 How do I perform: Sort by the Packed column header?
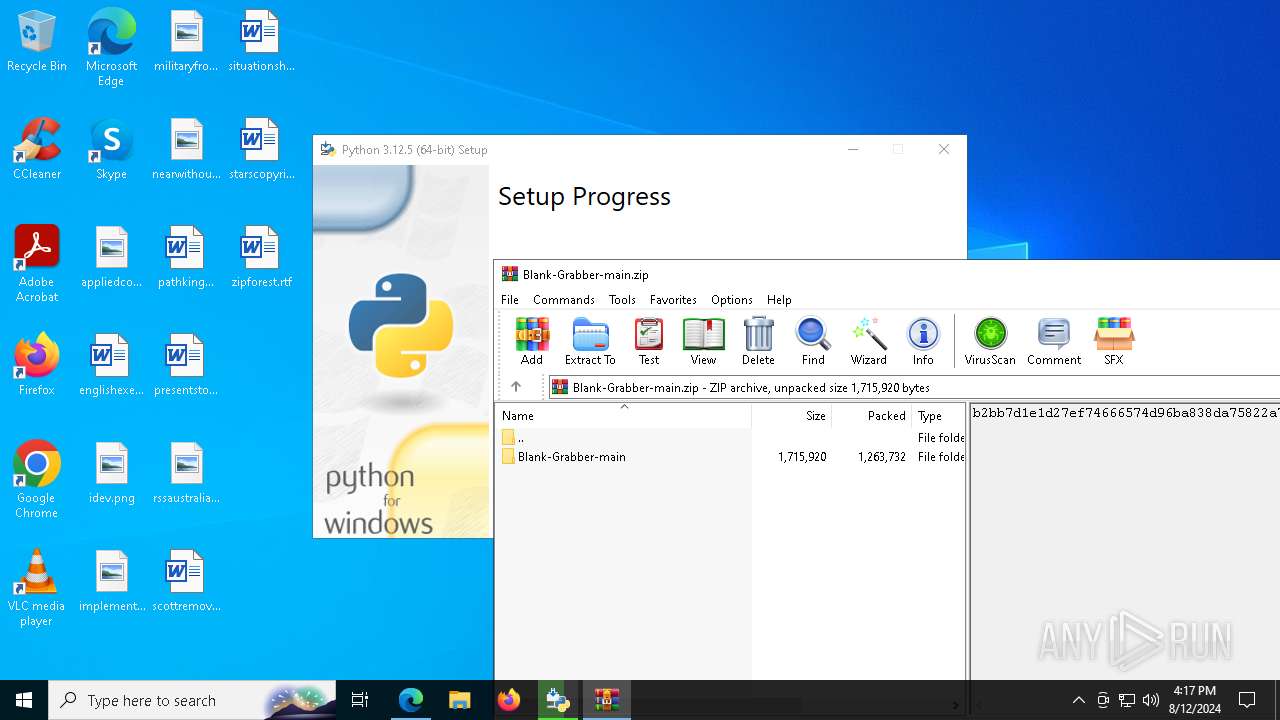(x=872, y=416)
